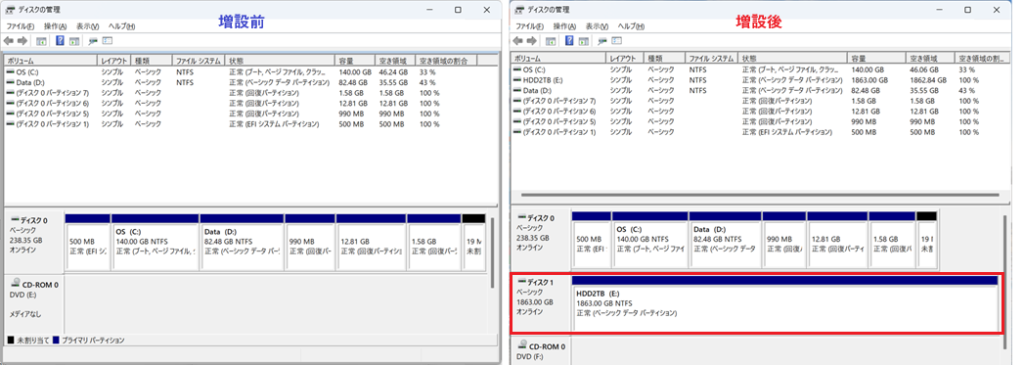
Task: Open Help icon in the 増設前 window toolbar
Action: 60,41
